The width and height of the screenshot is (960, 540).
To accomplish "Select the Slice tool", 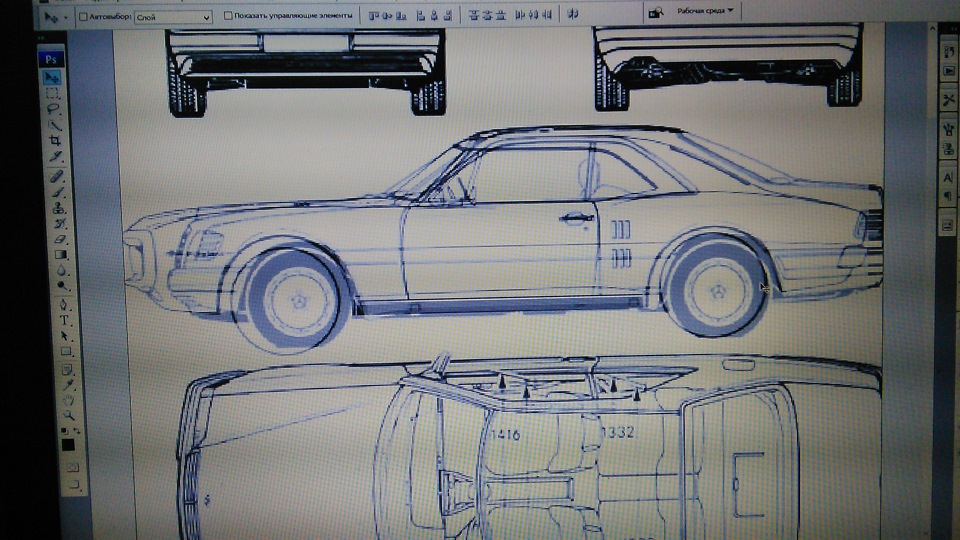I will (x=55, y=157).
